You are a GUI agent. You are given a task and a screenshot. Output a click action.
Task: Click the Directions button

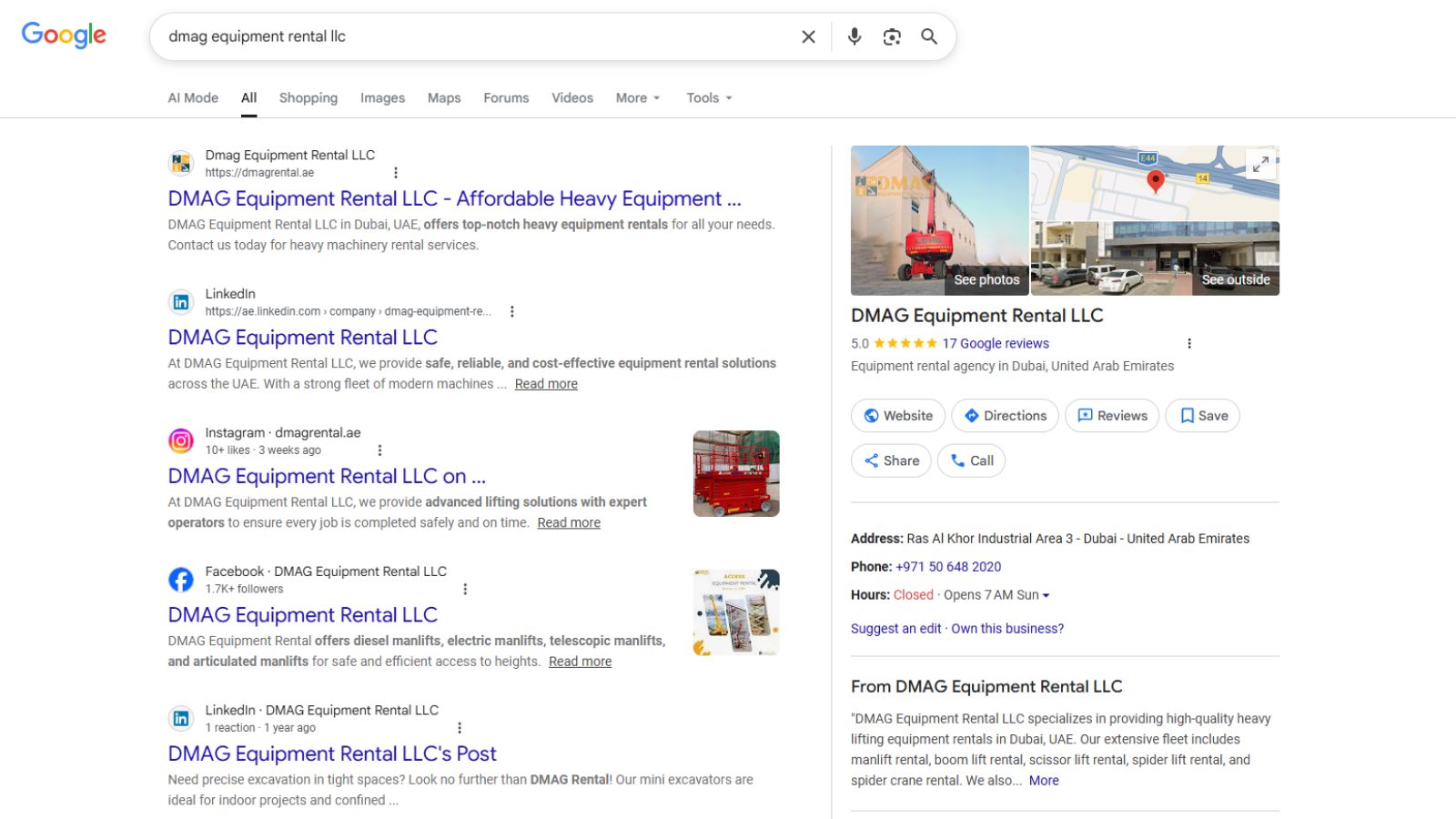click(1006, 416)
